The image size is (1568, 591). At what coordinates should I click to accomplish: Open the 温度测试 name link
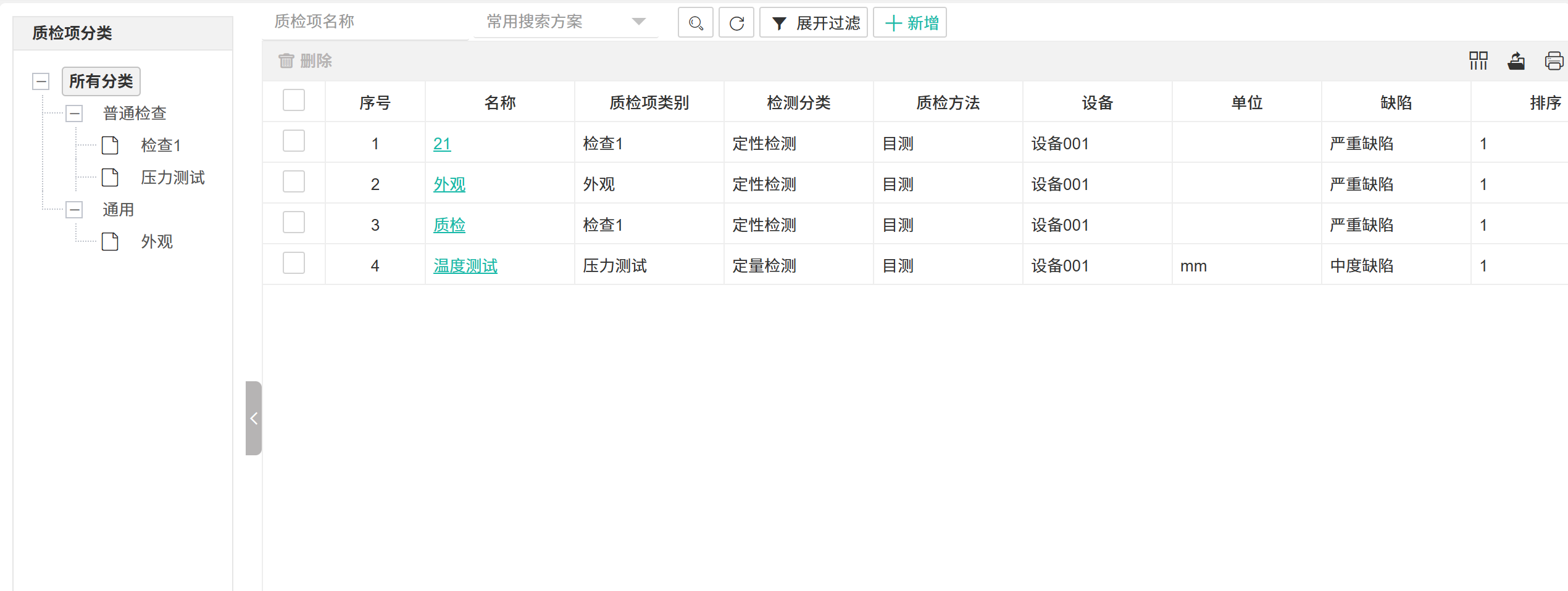click(465, 266)
